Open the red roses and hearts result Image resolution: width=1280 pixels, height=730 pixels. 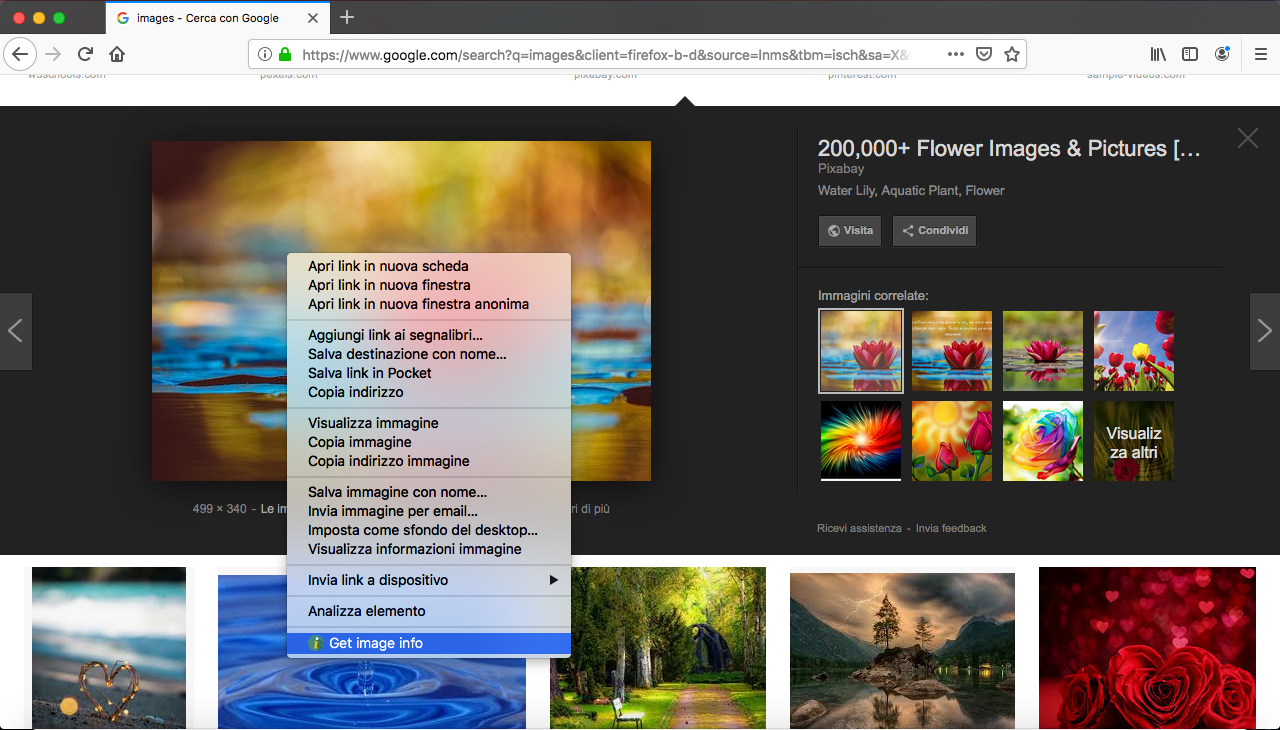coord(1147,648)
